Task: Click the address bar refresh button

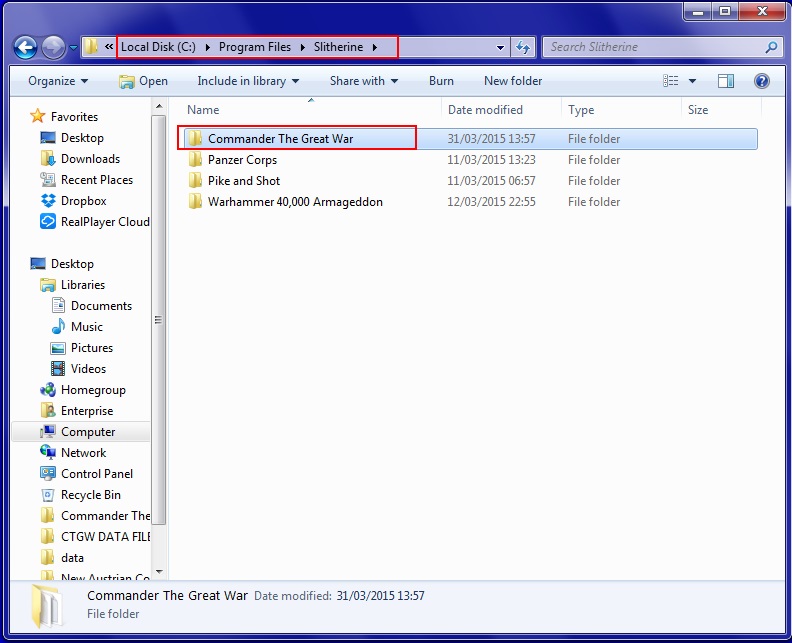Action: coord(523,47)
